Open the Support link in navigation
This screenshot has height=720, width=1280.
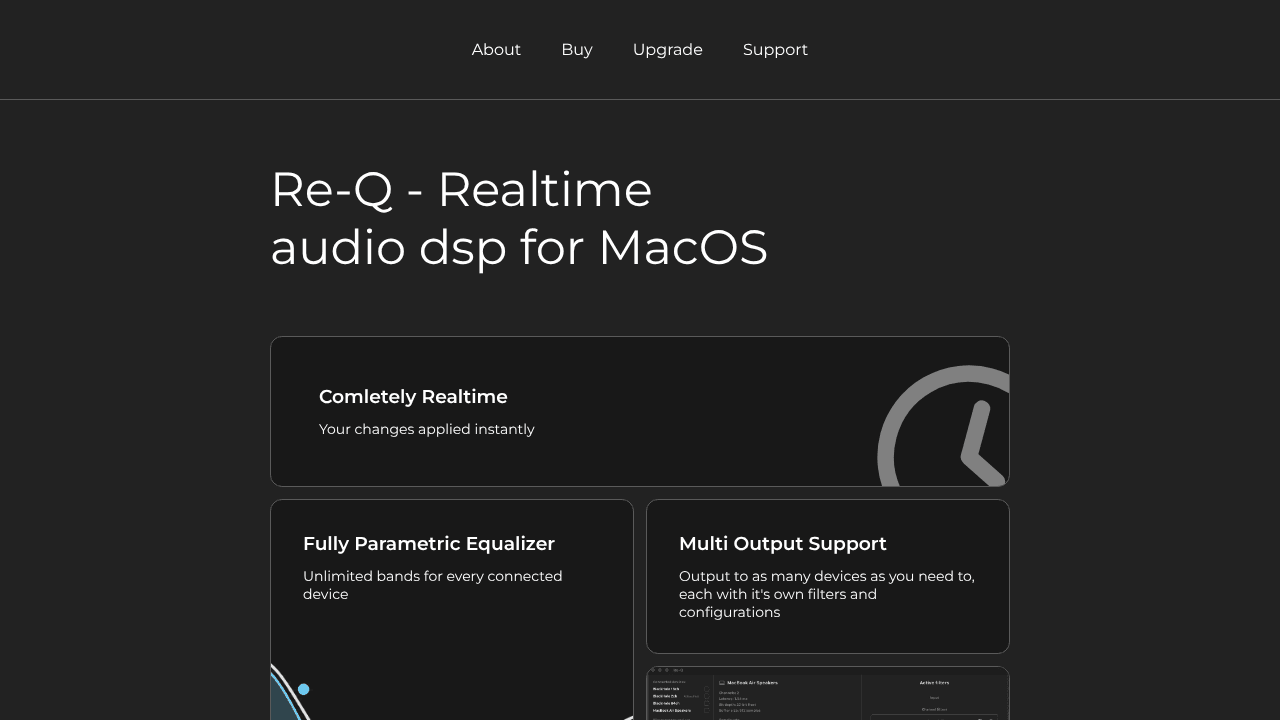coord(775,50)
